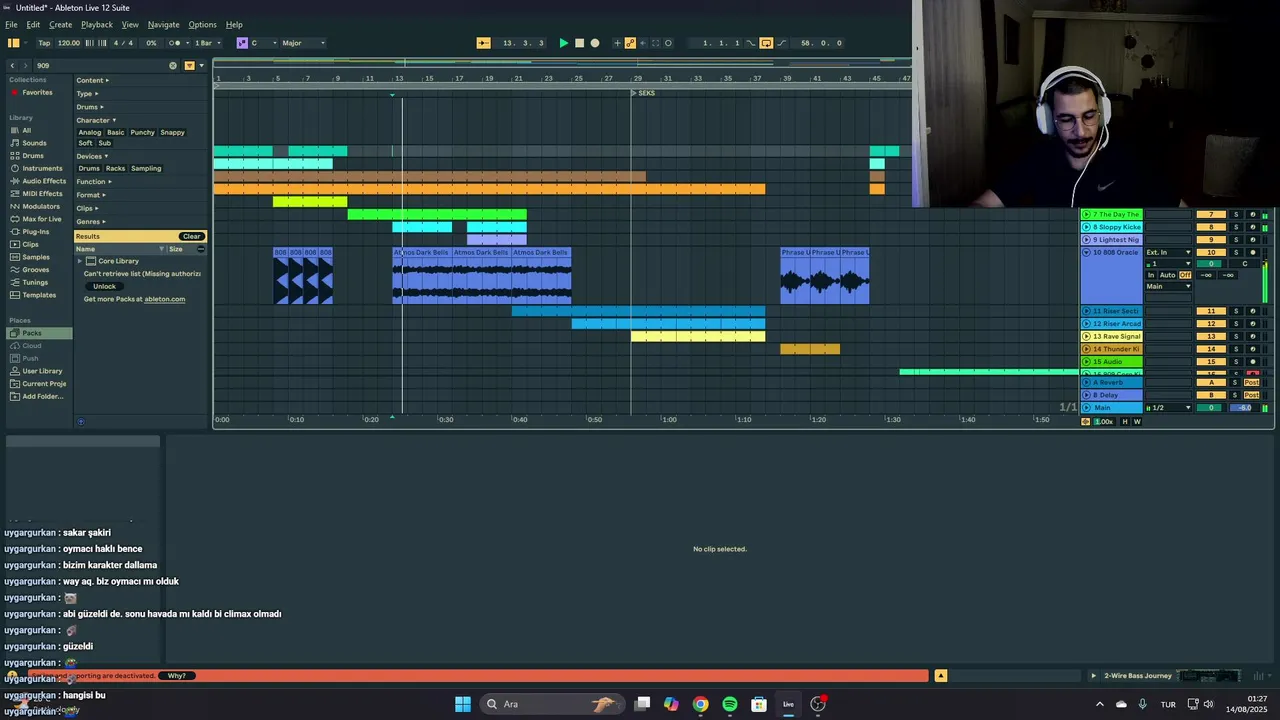
Task: Toggle track 13 Rave Signal activator
Action: pyautogui.click(x=1211, y=336)
